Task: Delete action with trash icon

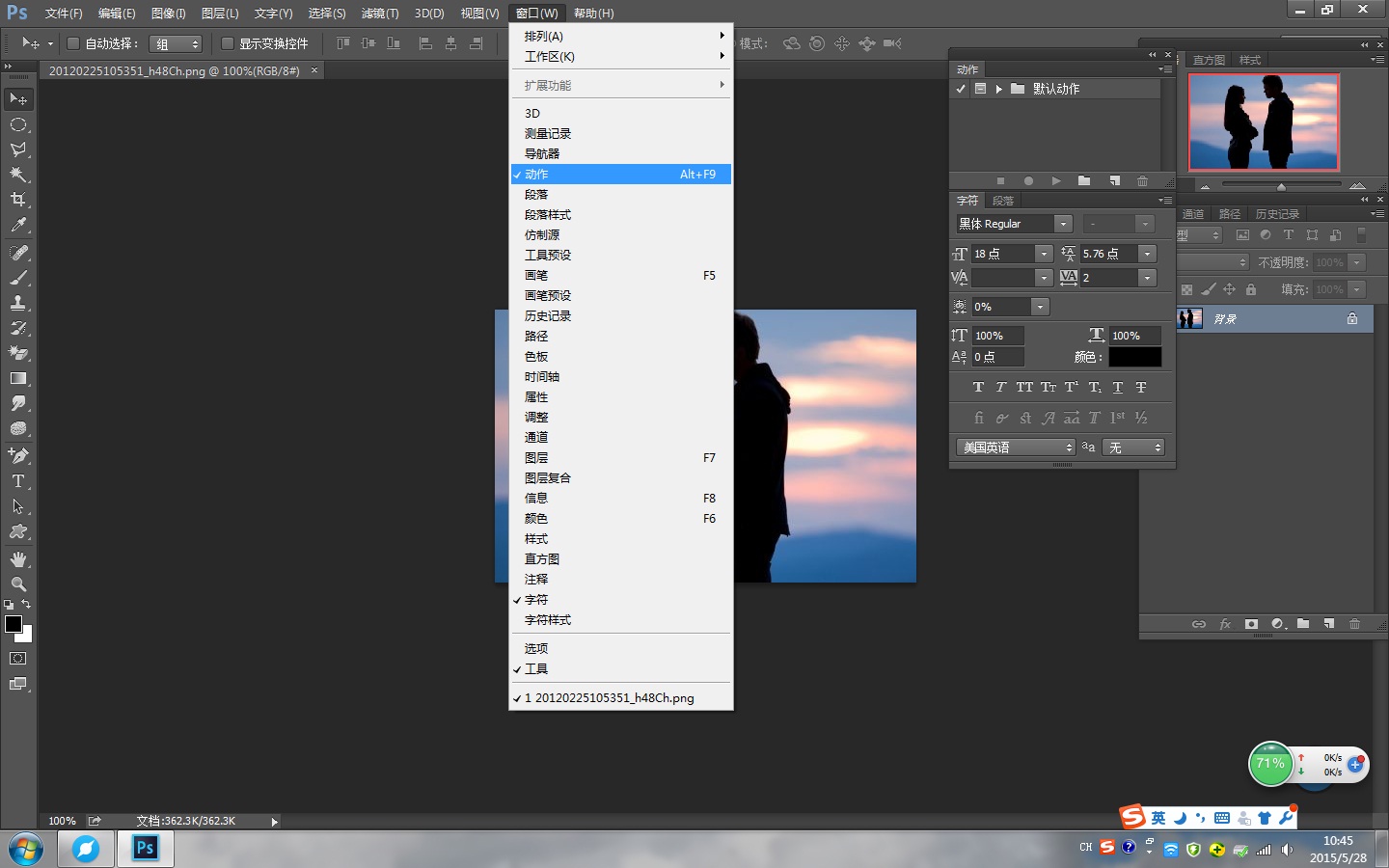Action: (x=1142, y=180)
